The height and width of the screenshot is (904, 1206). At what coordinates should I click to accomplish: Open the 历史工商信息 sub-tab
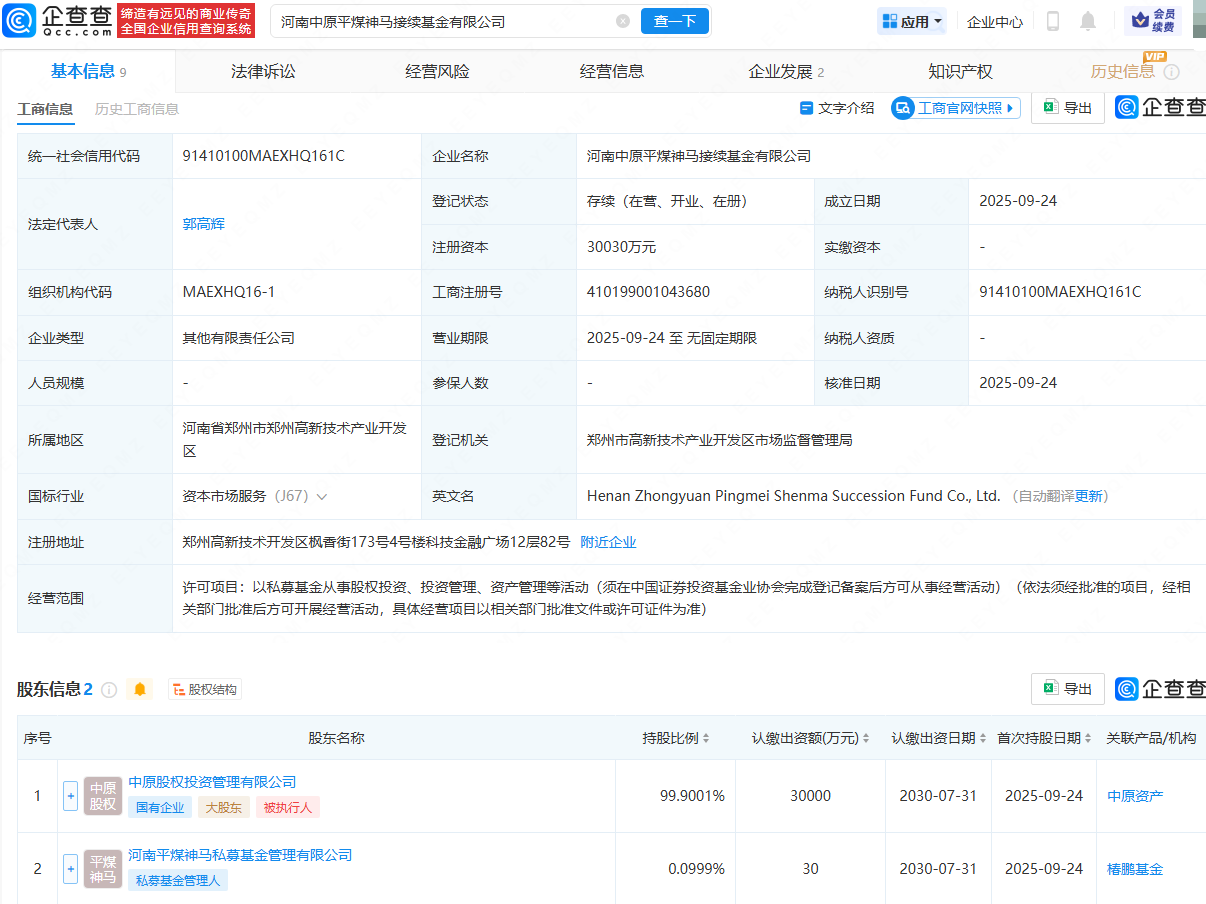137,109
